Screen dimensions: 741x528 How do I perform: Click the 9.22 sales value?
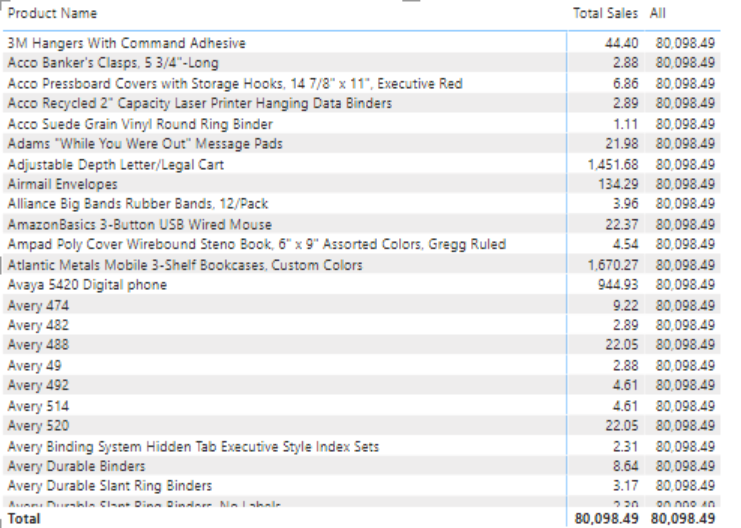coord(625,305)
